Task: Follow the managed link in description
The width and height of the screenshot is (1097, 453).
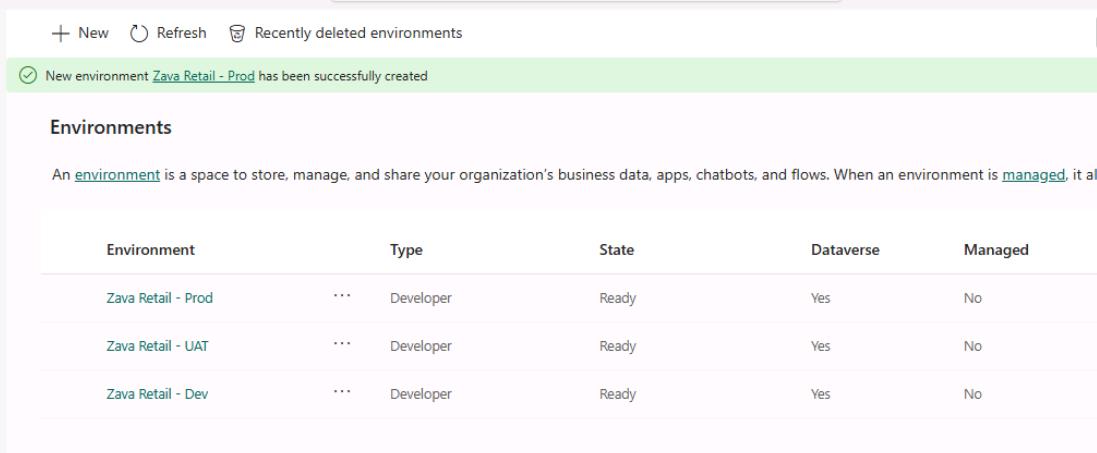Action: [1033, 174]
